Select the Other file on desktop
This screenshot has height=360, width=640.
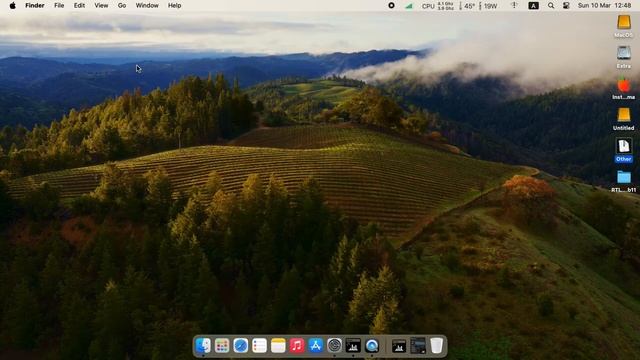pos(624,150)
